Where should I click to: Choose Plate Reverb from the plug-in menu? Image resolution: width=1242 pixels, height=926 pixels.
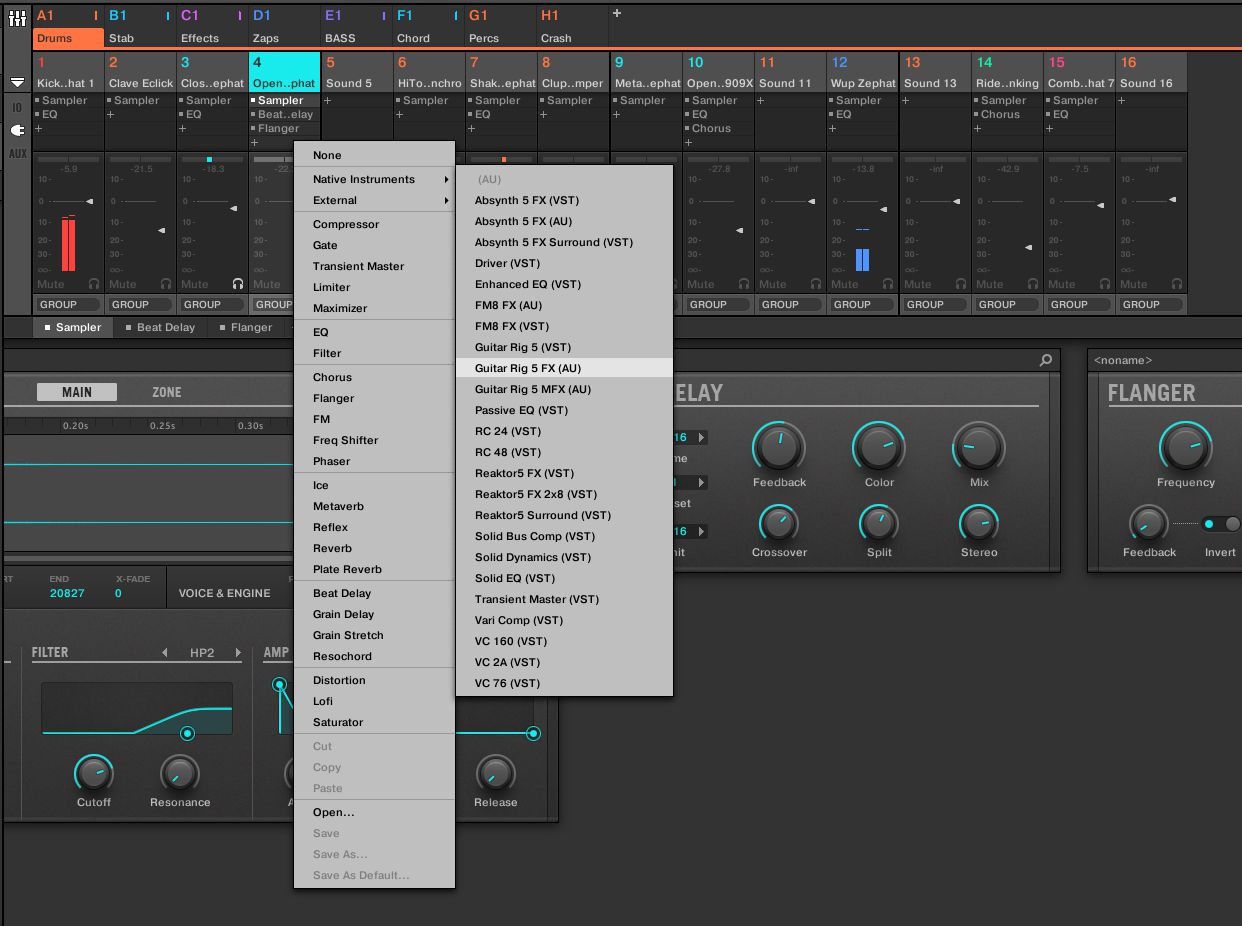point(374,569)
